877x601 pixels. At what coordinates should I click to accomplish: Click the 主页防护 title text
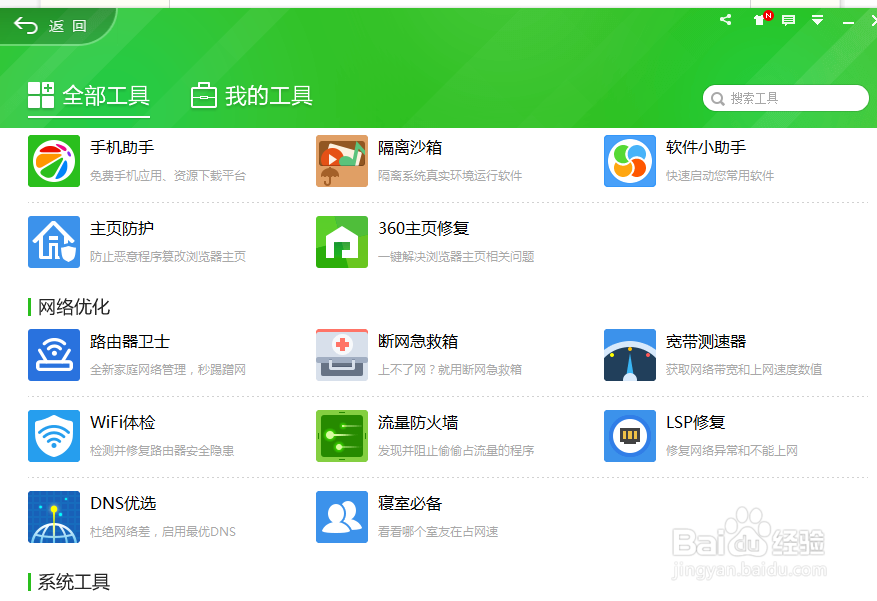[x=122, y=229]
